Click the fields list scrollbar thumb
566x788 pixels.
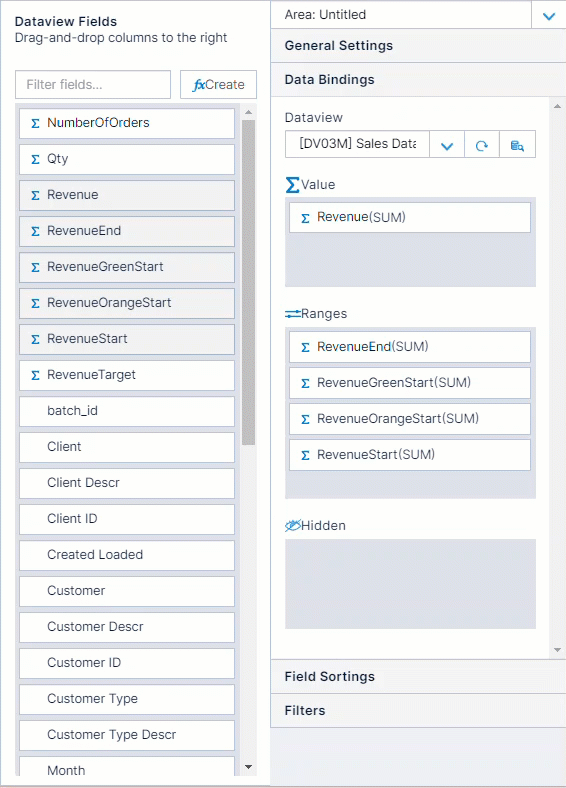[248, 282]
